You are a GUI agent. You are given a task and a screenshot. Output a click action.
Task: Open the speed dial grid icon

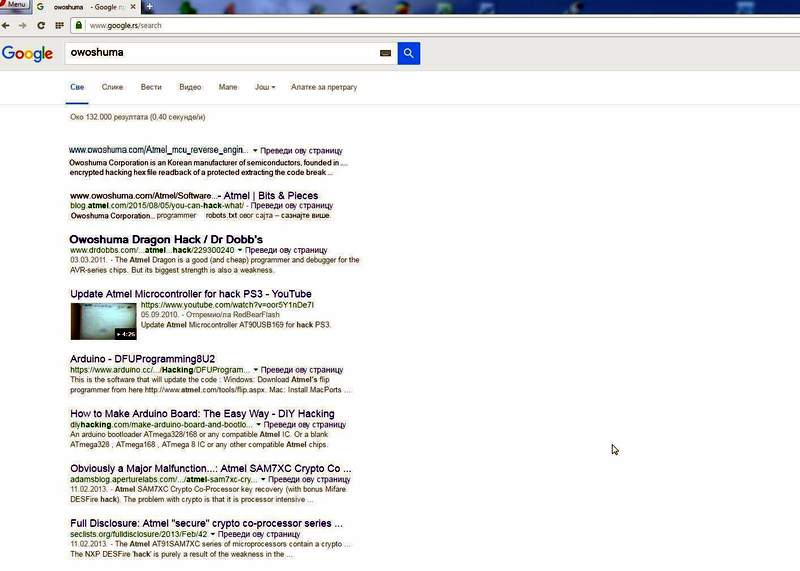(x=59, y=25)
